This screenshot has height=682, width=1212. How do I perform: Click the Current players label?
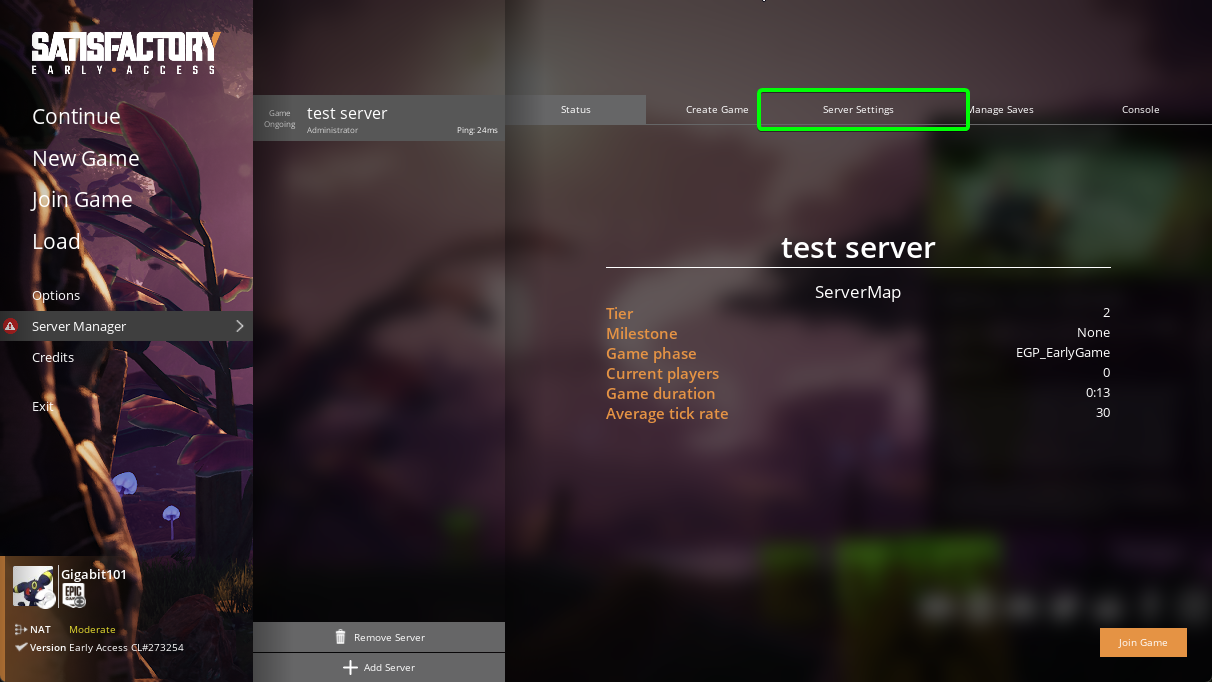[662, 373]
